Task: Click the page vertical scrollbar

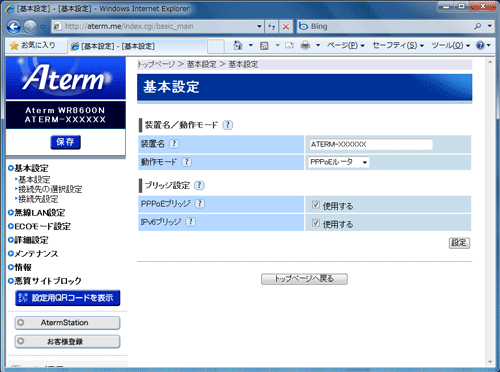Action: click(490, 212)
